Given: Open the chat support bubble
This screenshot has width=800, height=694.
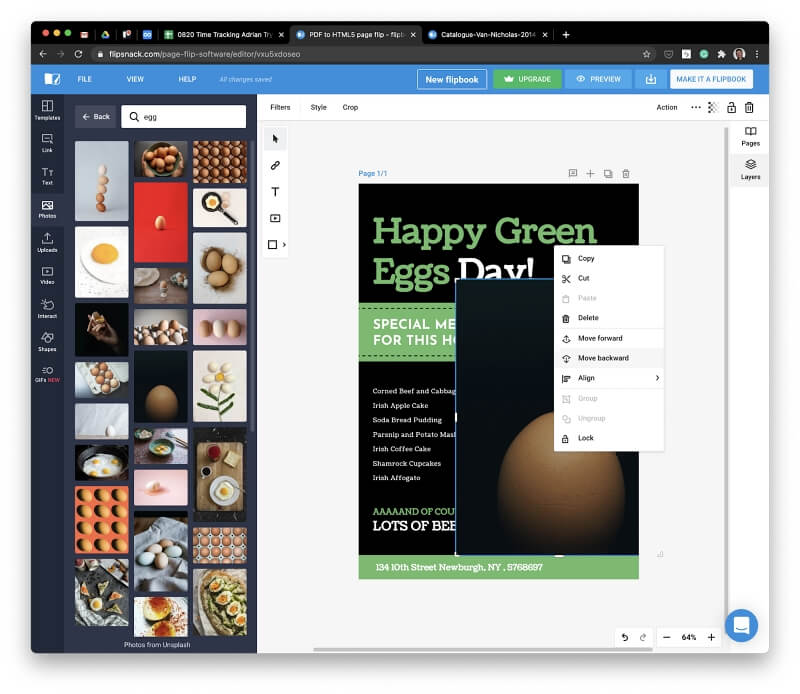Looking at the screenshot, I should point(741,625).
